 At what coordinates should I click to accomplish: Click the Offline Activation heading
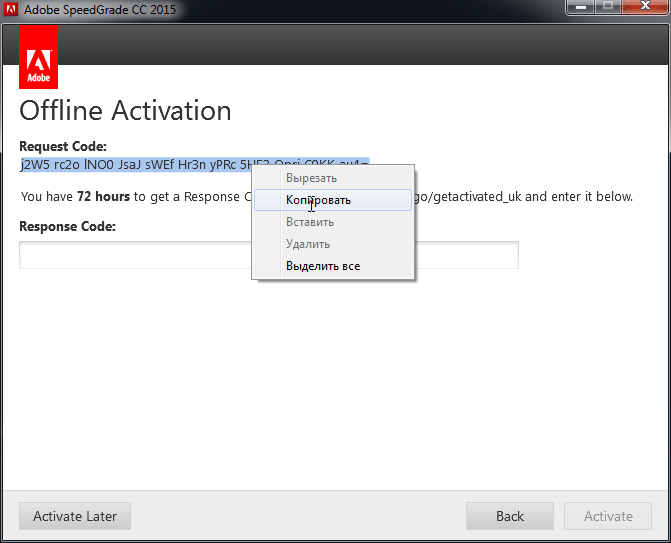(125, 111)
